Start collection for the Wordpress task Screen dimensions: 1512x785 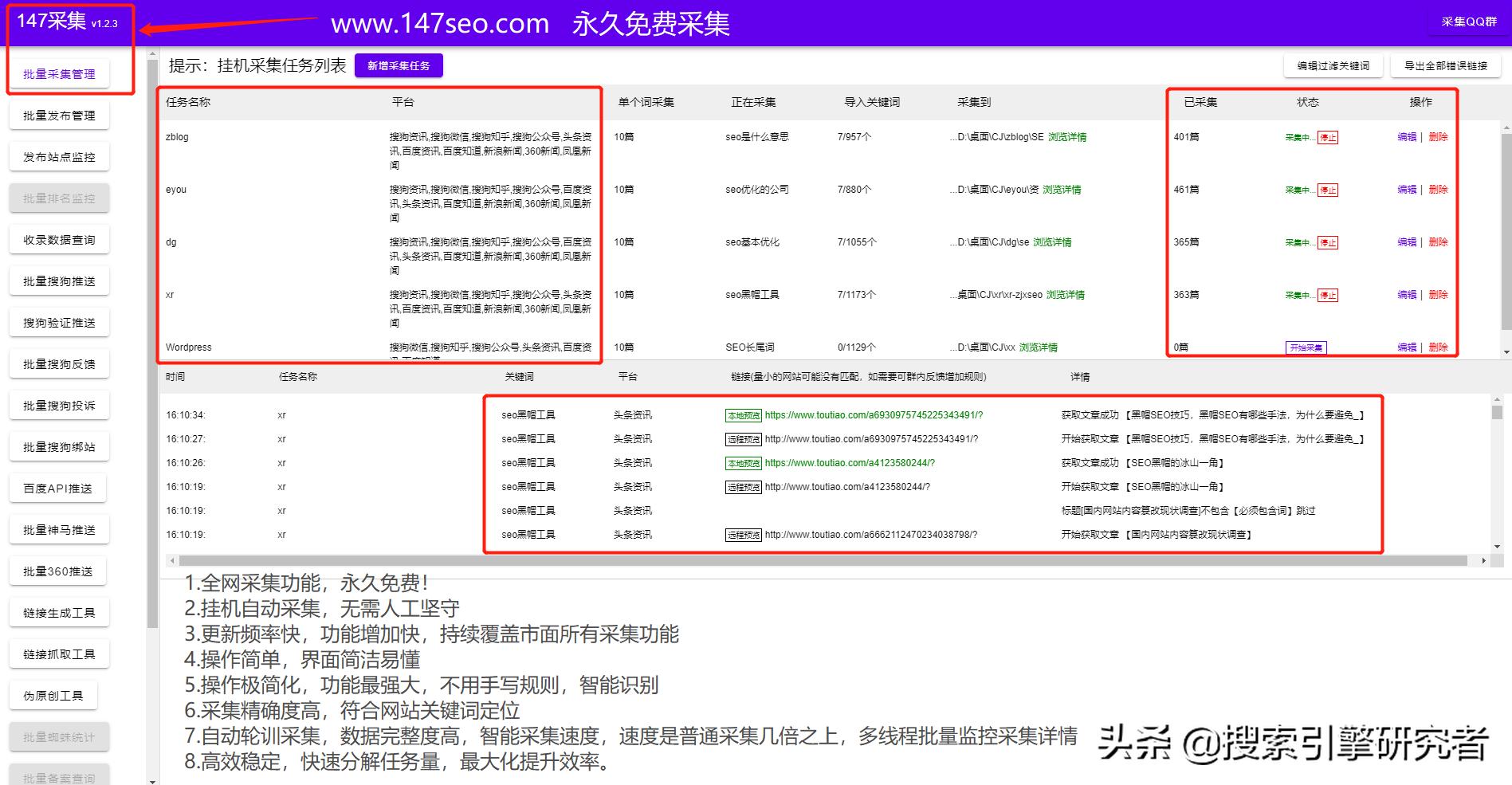(1307, 347)
